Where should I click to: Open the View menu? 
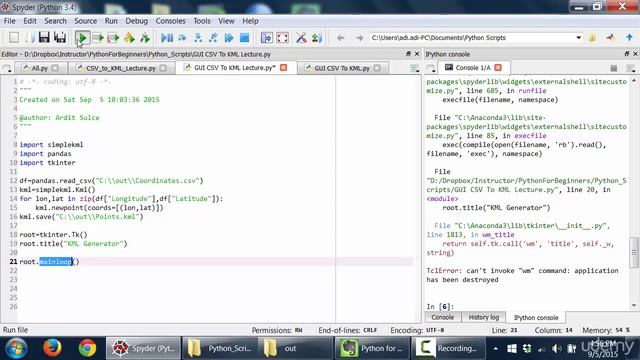click(226, 21)
